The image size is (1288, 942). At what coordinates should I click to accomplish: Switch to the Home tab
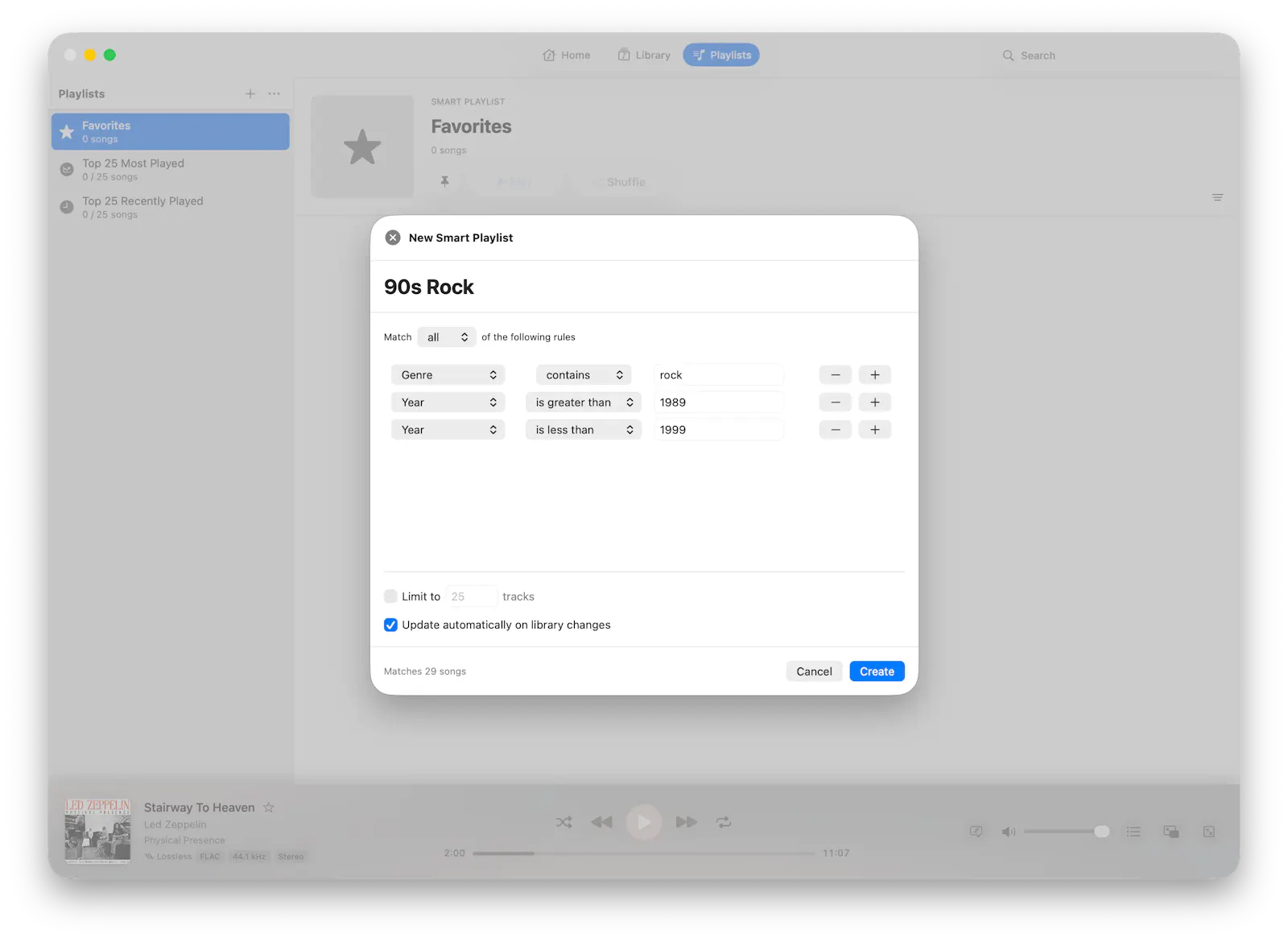point(567,55)
